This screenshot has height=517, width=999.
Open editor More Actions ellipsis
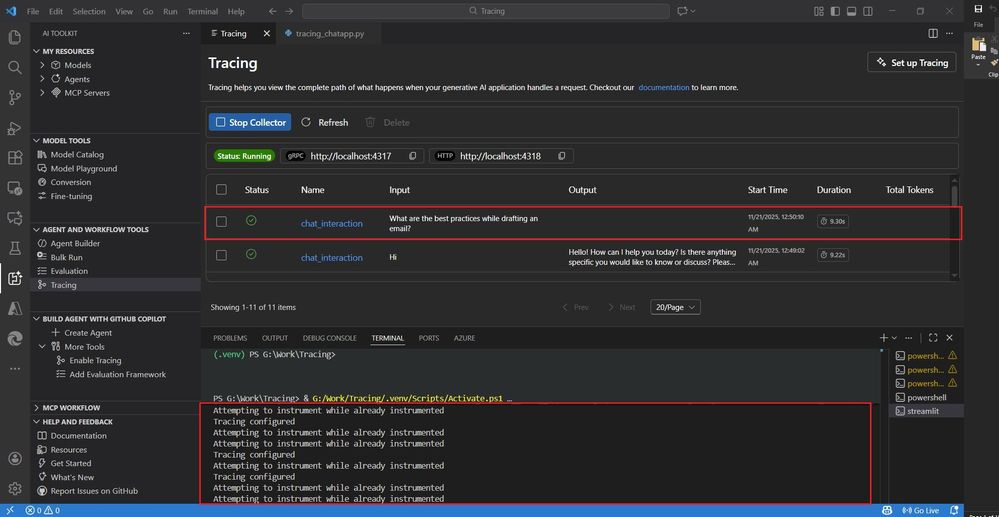tap(949, 33)
